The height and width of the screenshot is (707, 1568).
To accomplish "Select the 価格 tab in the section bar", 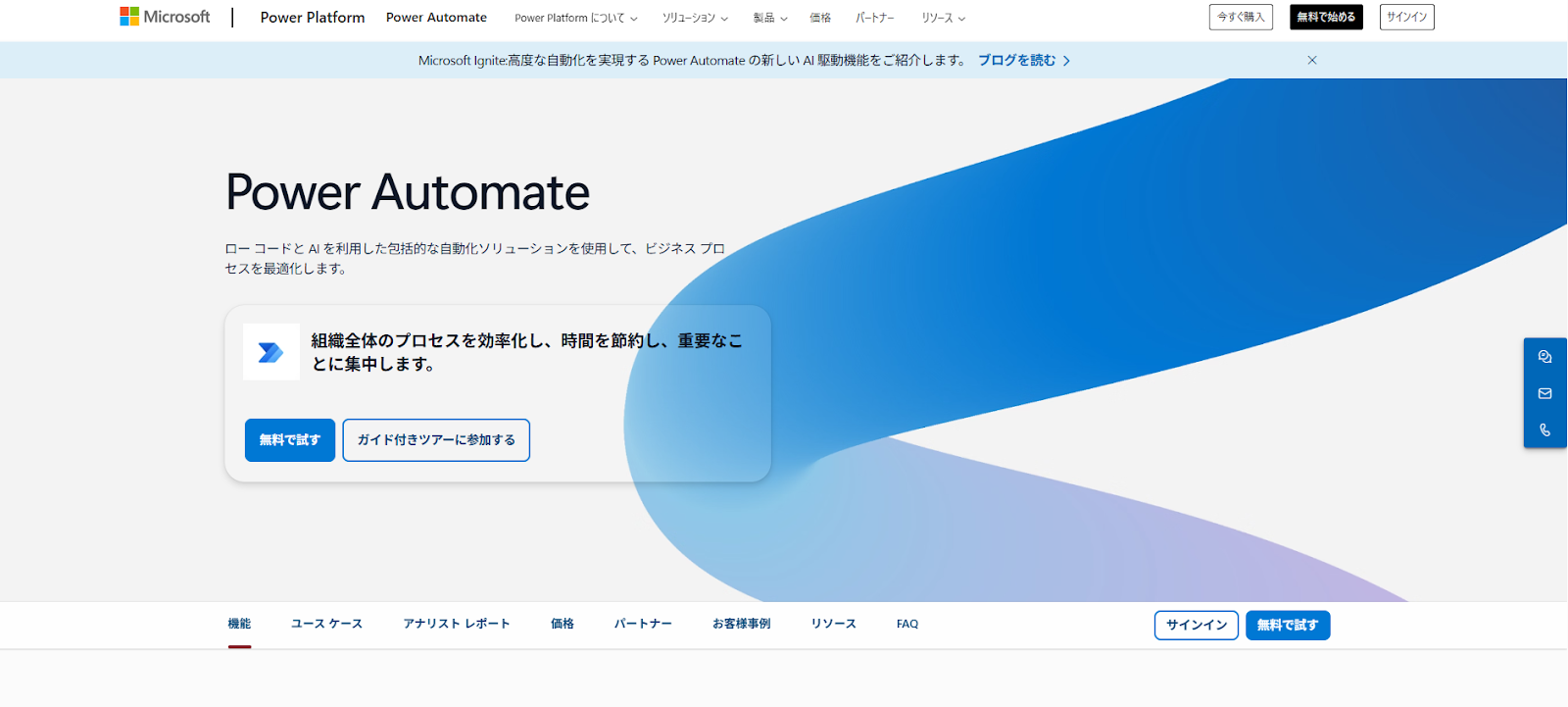I will [563, 624].
